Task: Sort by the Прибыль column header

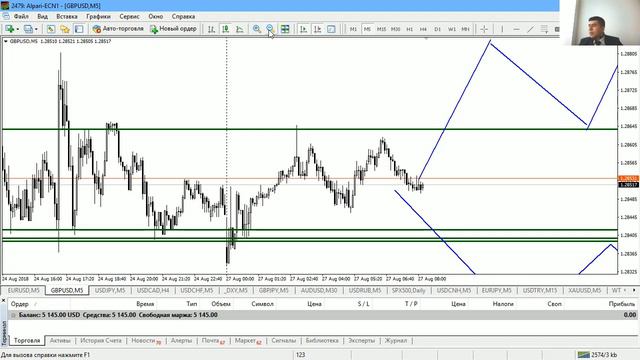Action: coord(621,304)
